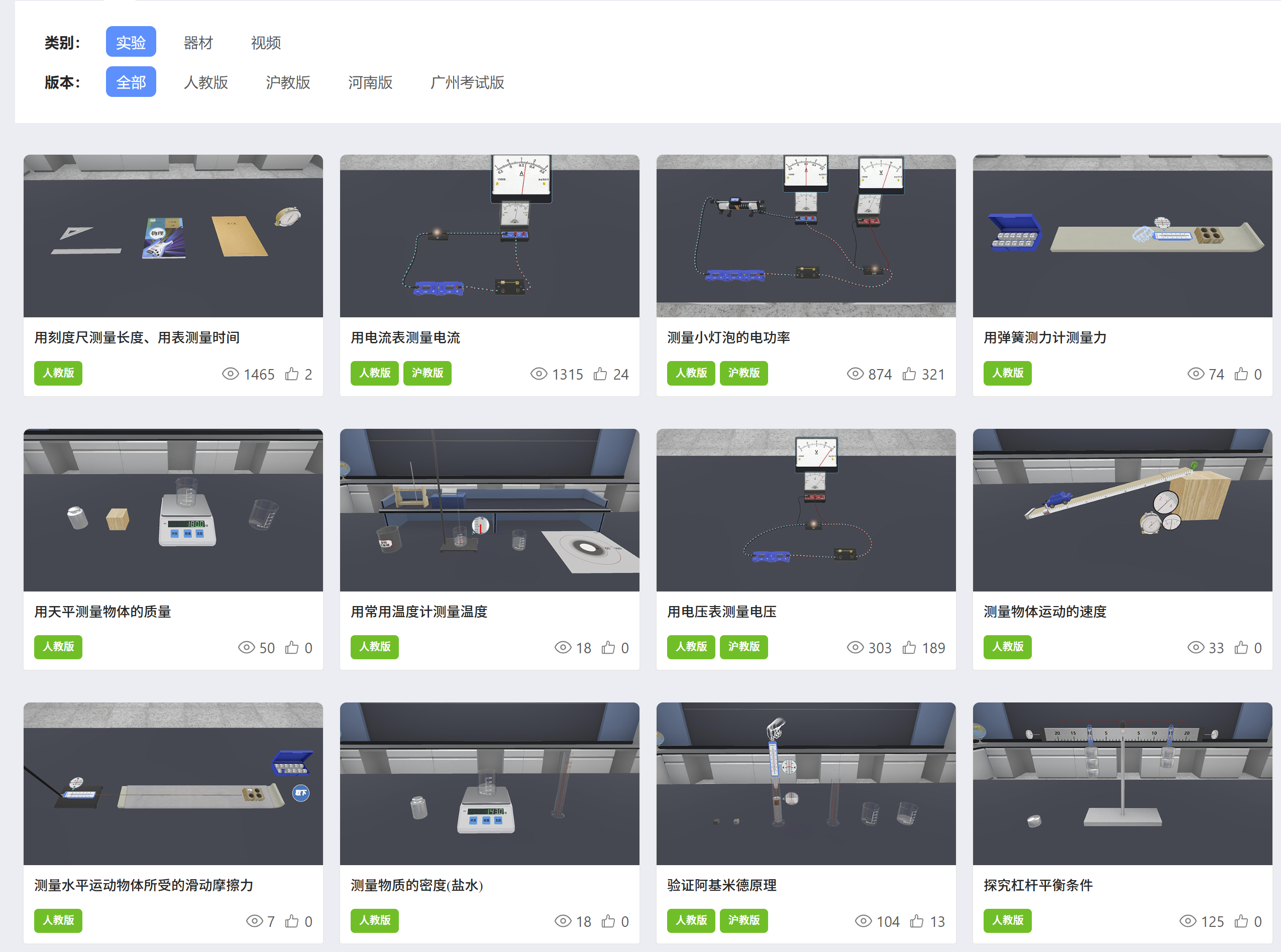Open 测量物质的密度(盐水) thumbnail image

click(489, 783)
